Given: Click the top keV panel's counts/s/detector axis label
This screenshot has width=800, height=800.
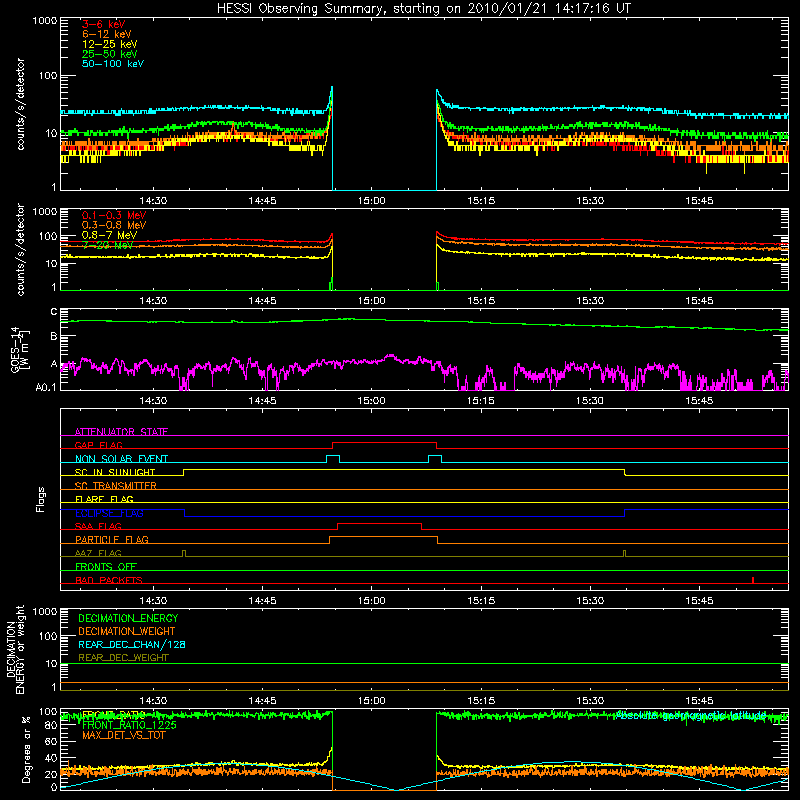Looking at the screenshot, I should pos(20,104).
